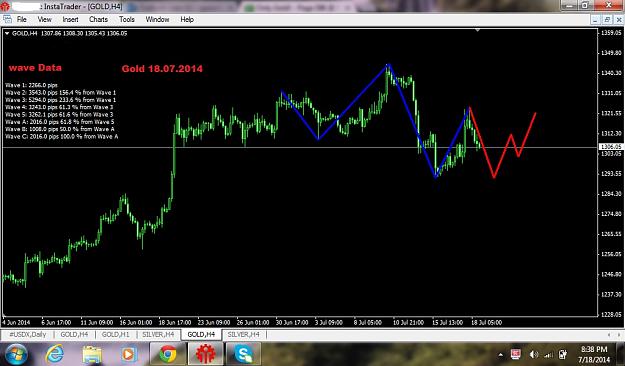This screenshot has width=625, height=366.
Task: Collapse the GOLD,H4 chart header triangle
Action: 7,33
